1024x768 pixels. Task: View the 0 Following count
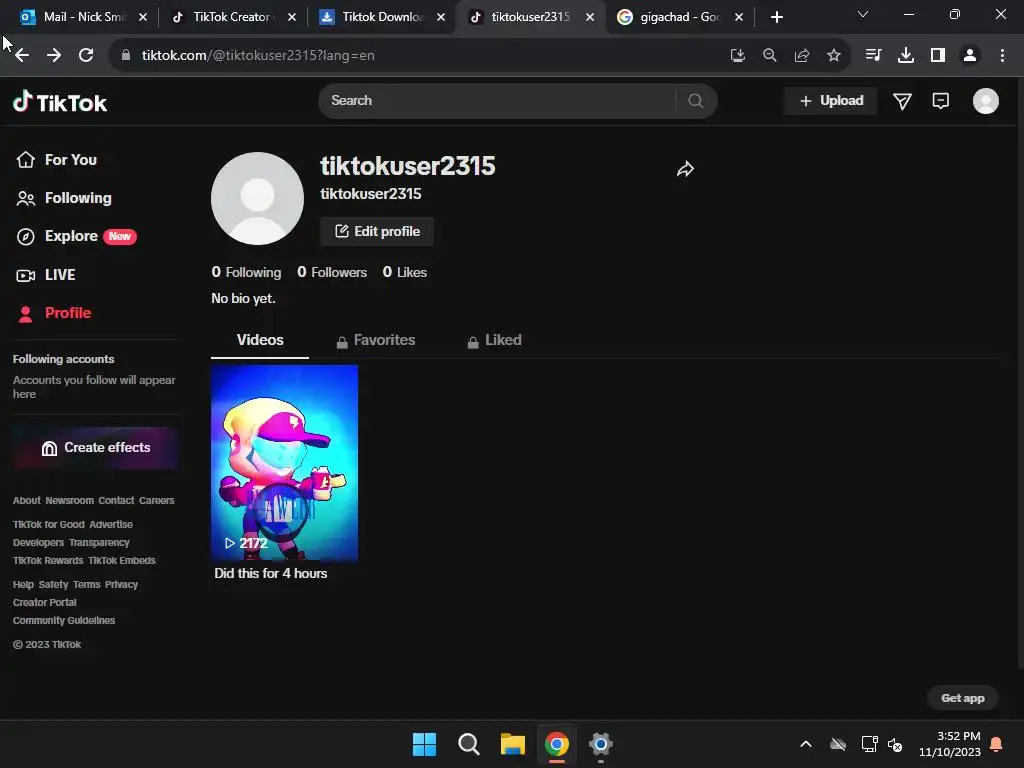point(246,272)
